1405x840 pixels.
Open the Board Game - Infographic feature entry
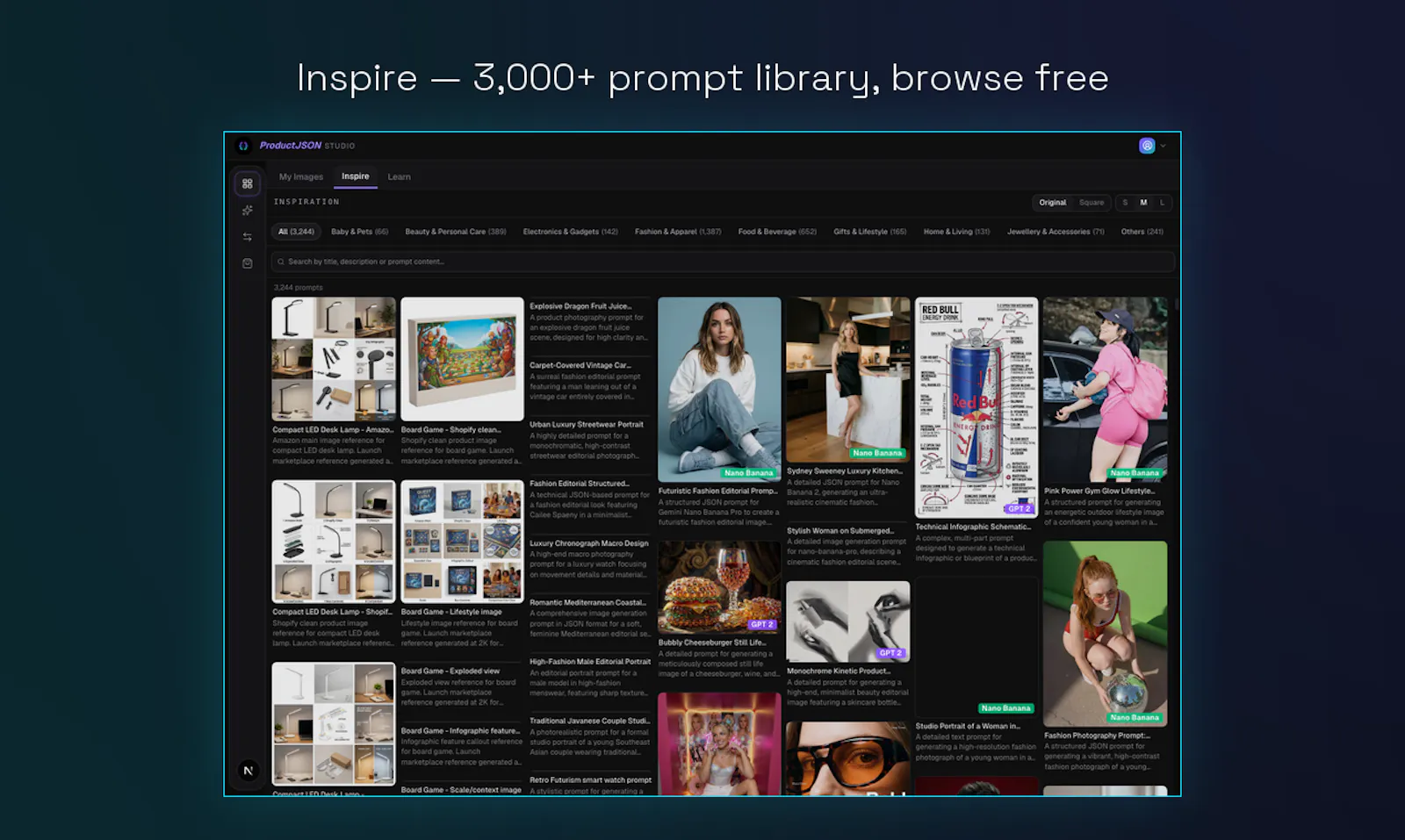point(462,746)
